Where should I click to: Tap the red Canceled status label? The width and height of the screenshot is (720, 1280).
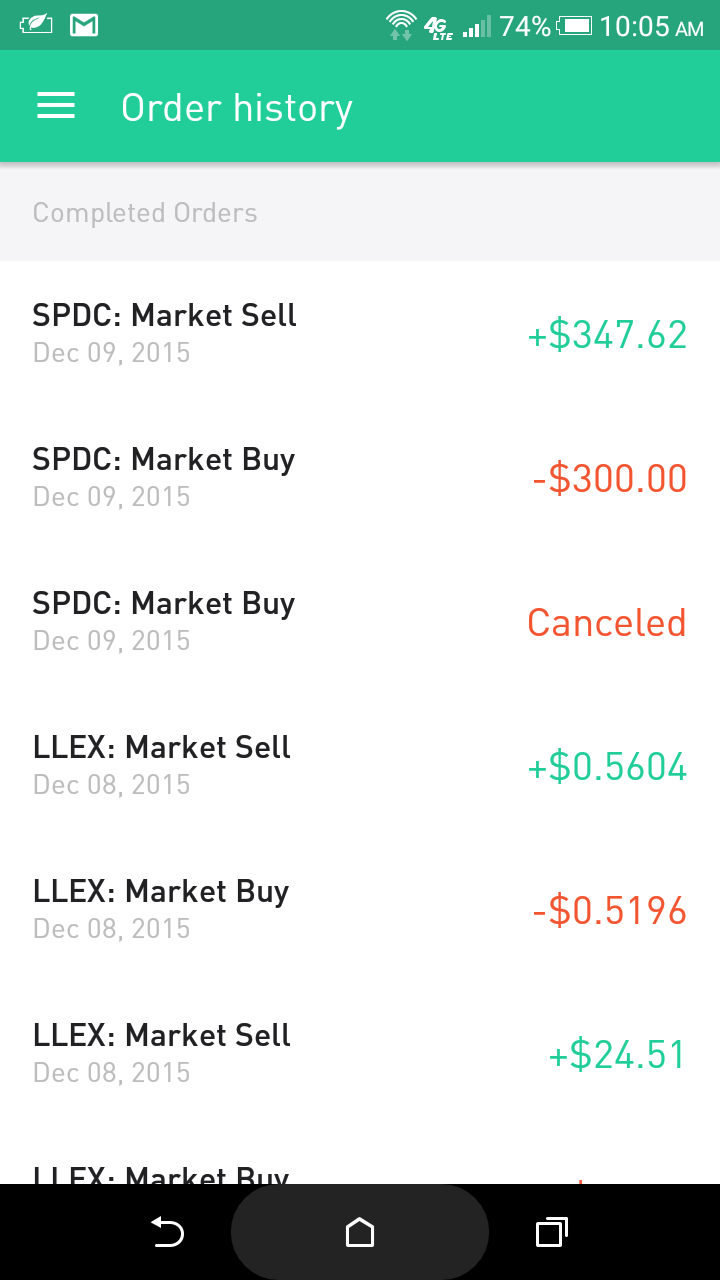pos(606,623)
